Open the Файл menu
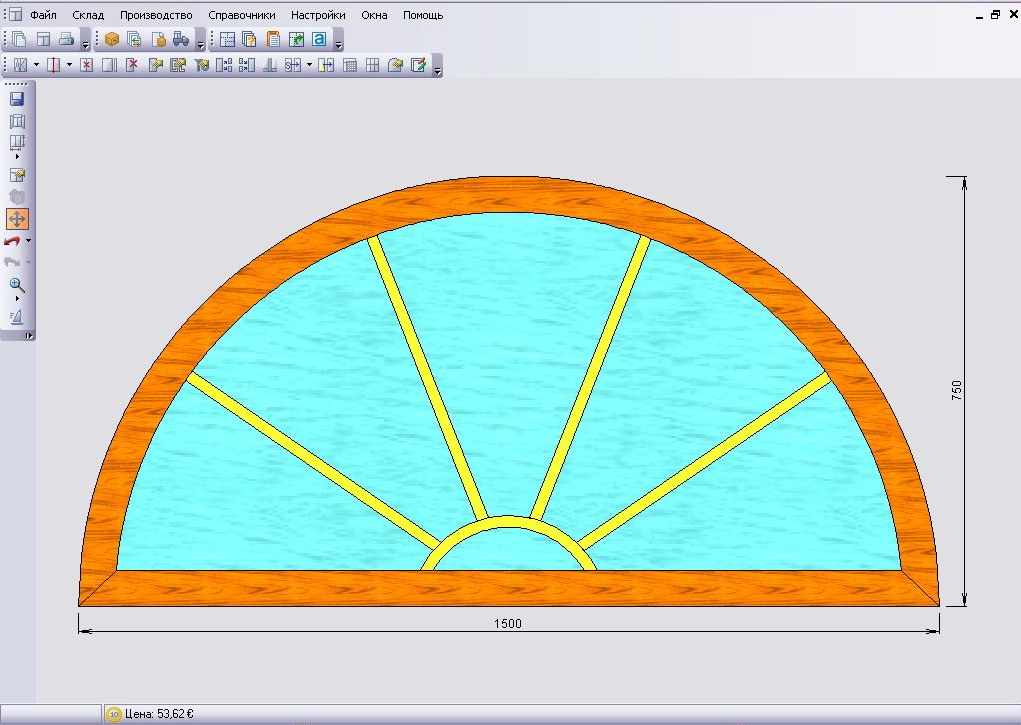 tap(43, 15)
